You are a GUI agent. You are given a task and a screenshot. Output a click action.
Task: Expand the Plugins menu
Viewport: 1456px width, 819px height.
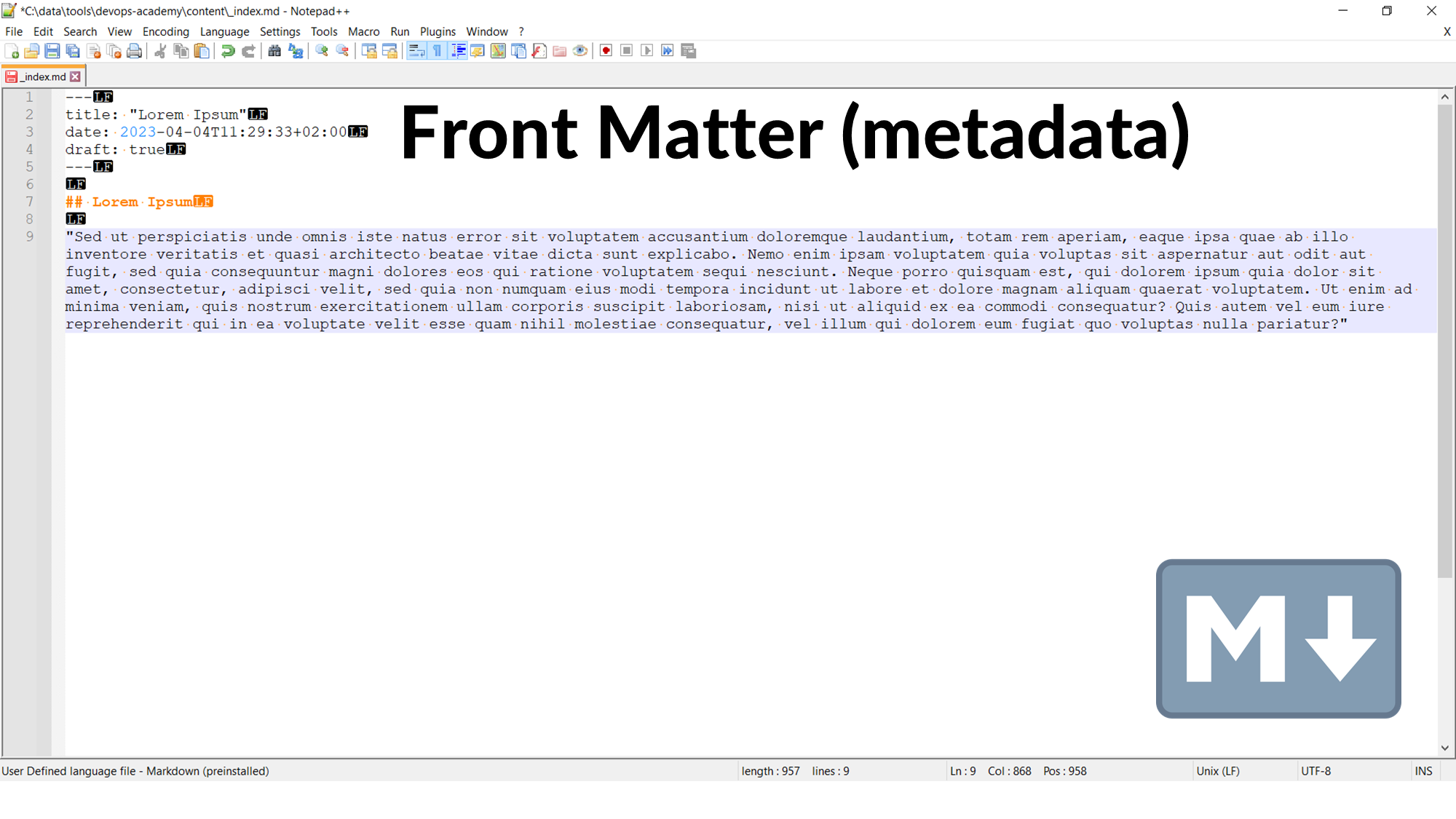point(438,31)
